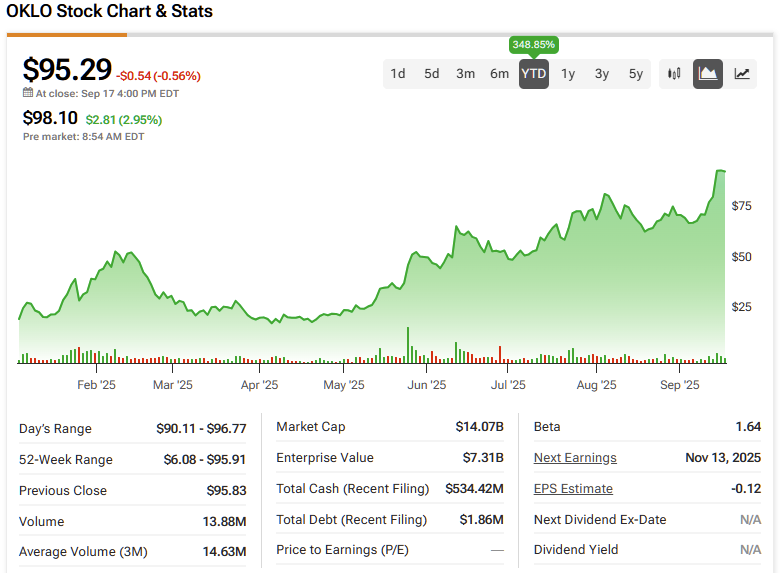Switch to line chart view icon
783x573 pixels.
click(742, 74)
